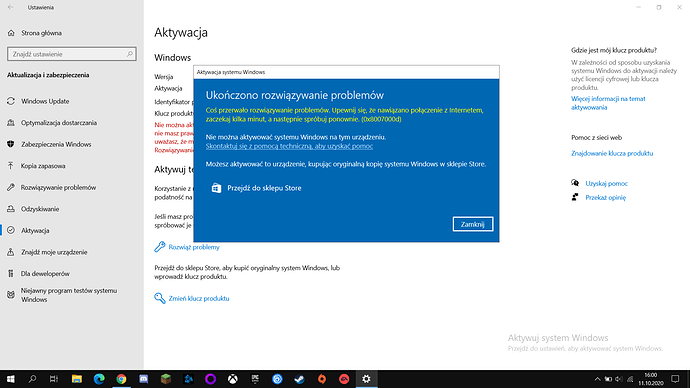This screenshot has height=388, width=690.
Task: Open the Store via the shopping bag icon
Action: pos(216,188)
